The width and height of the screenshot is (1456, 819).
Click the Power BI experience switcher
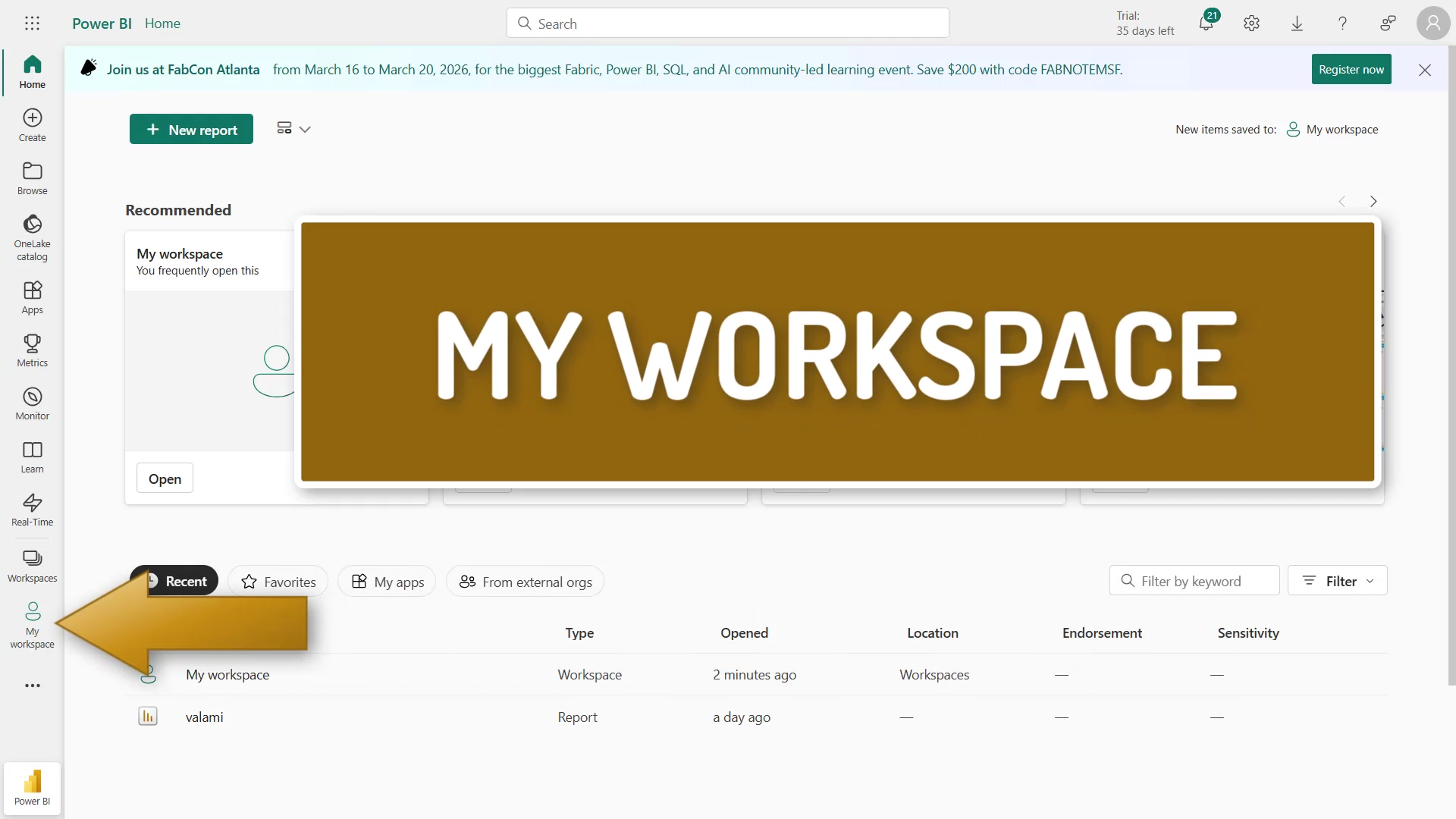click(32, 789)
